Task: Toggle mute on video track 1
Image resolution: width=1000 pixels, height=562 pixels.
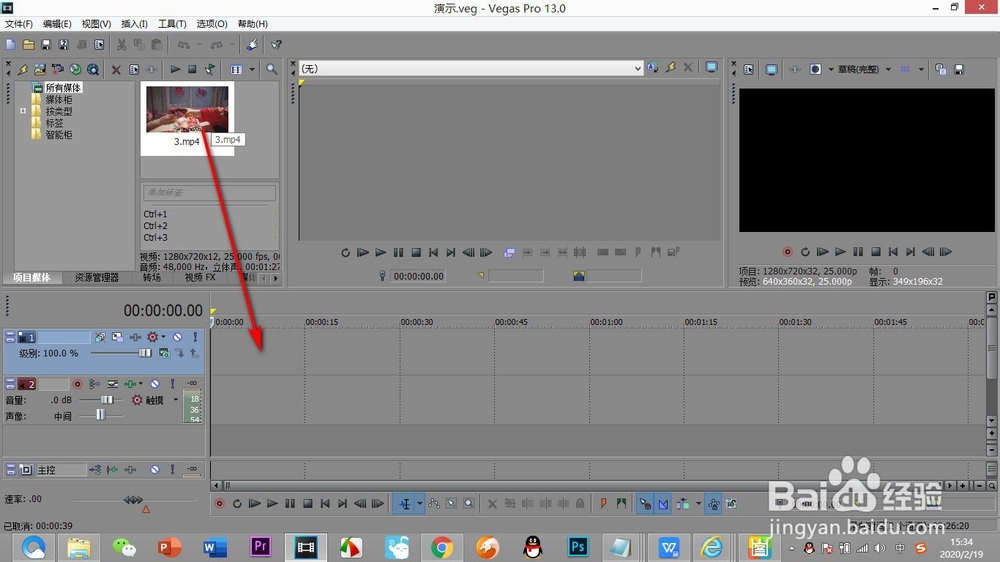Action: click(x=177, y=336)
